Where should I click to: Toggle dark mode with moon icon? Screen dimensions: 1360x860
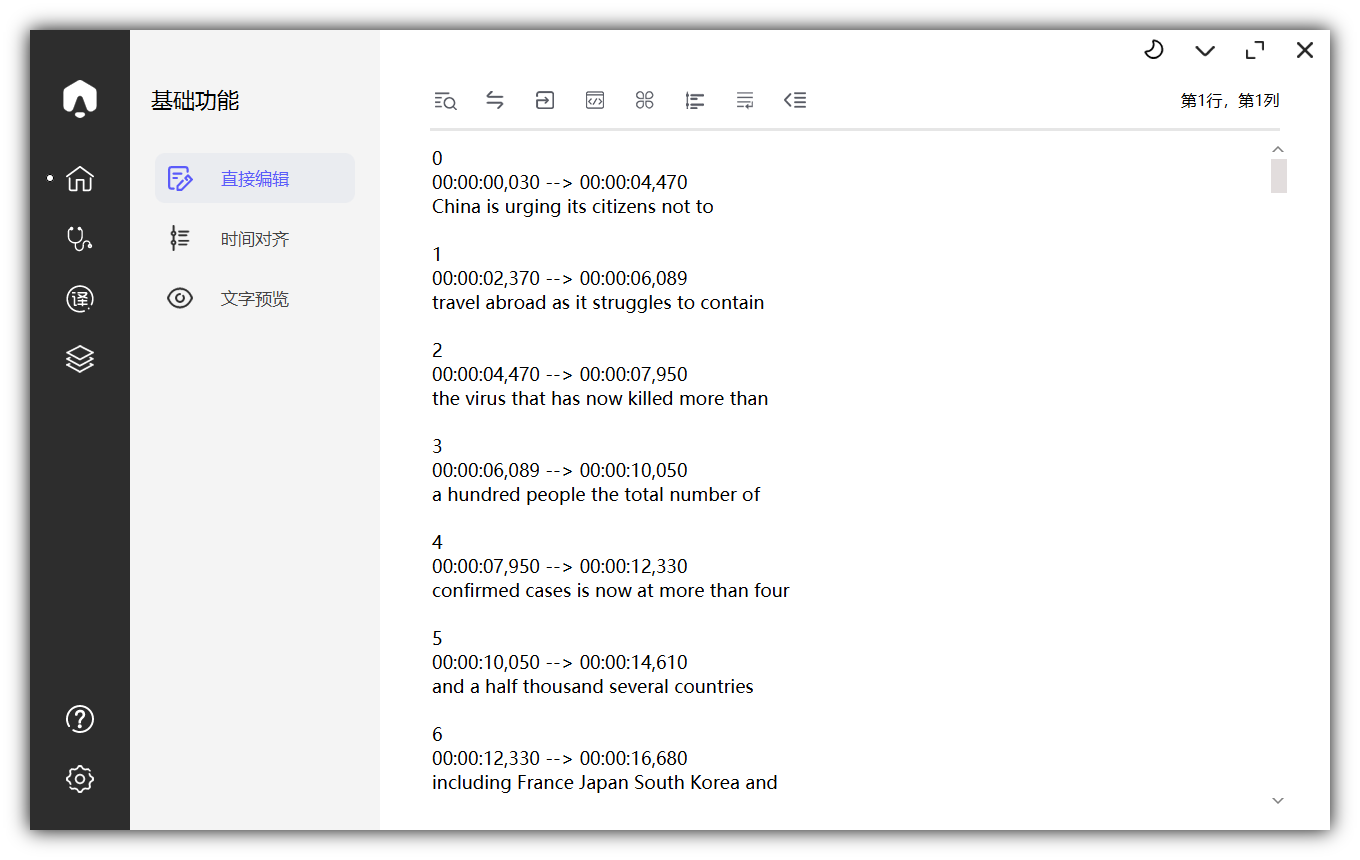1154,50
